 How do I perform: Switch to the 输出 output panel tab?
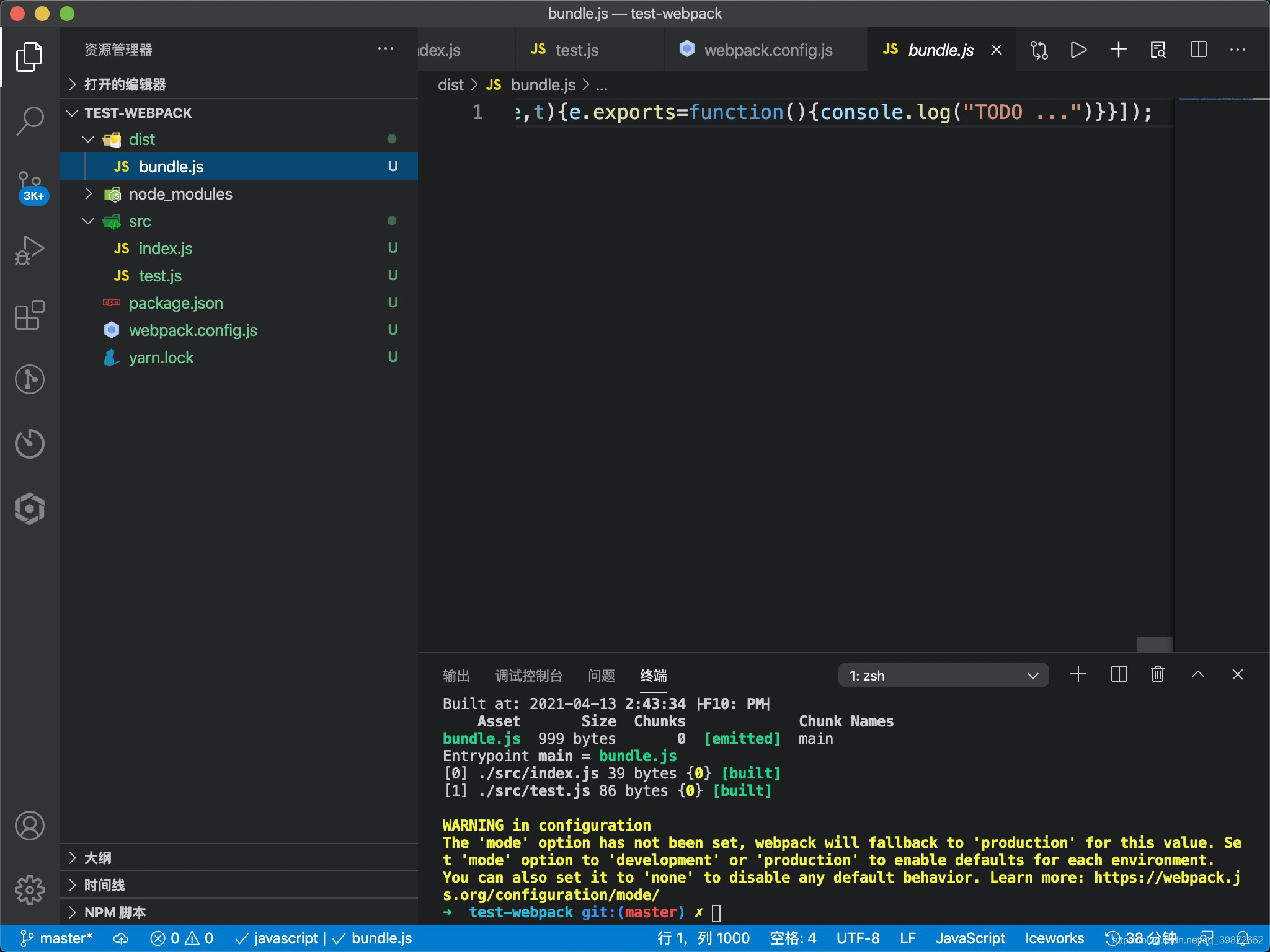point(456,676)
